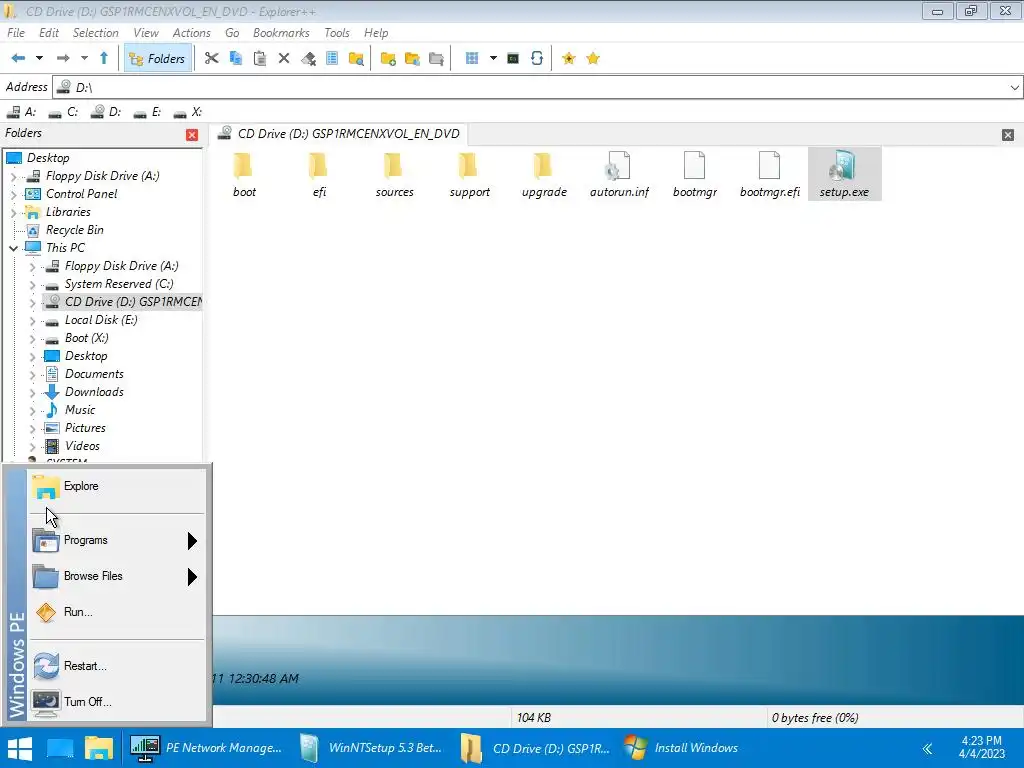Open bookmarks with the plain star icon

point(593,58)
